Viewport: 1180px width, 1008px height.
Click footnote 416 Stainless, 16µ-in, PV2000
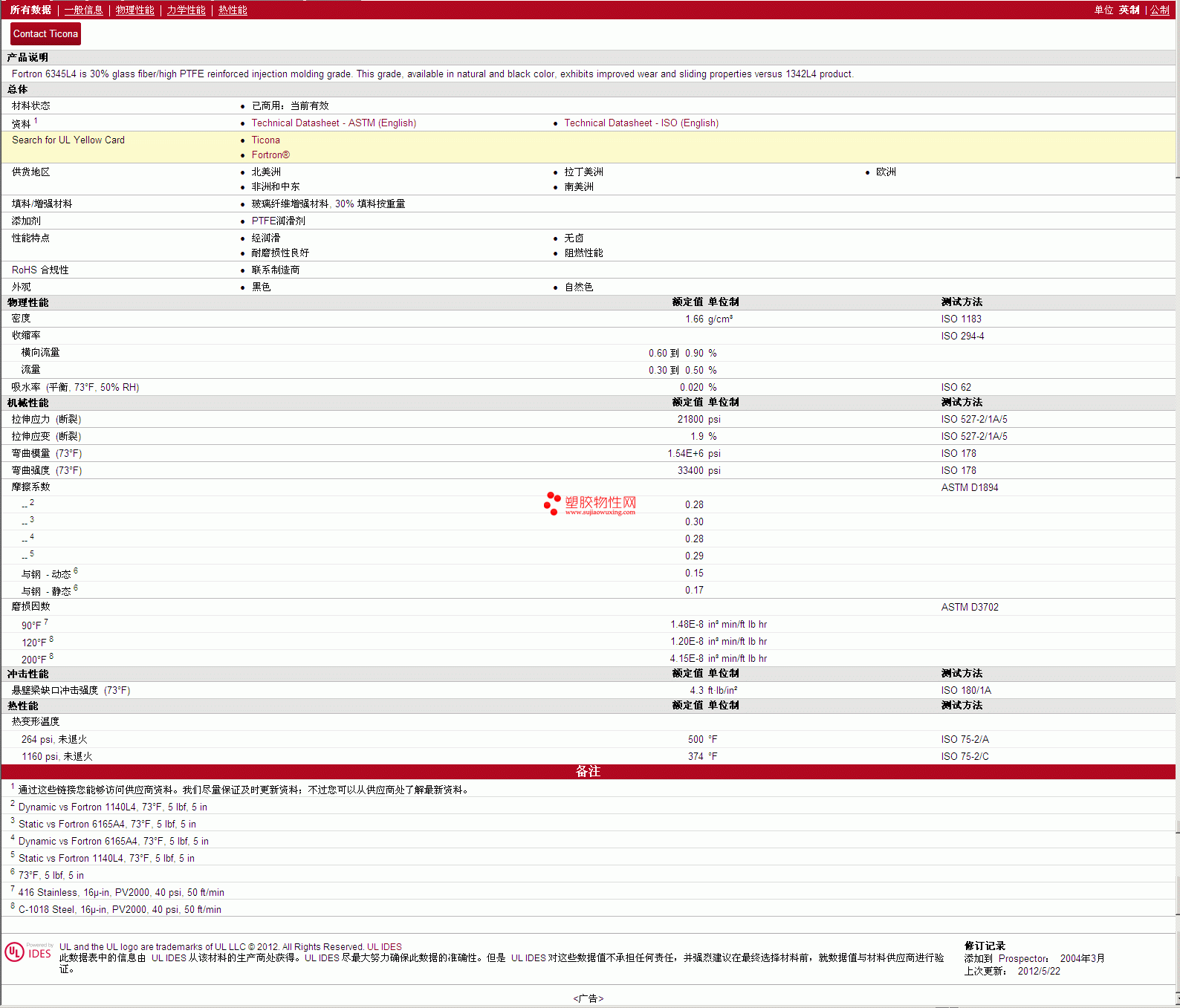click(121, 893)
